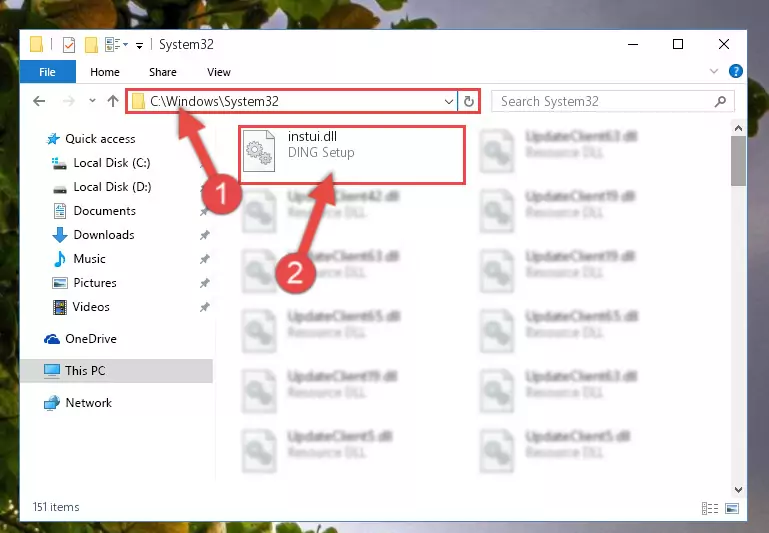Switch to the View ribbon tab
This screenshot has width=769, height=533.
[x=219, y=72]
